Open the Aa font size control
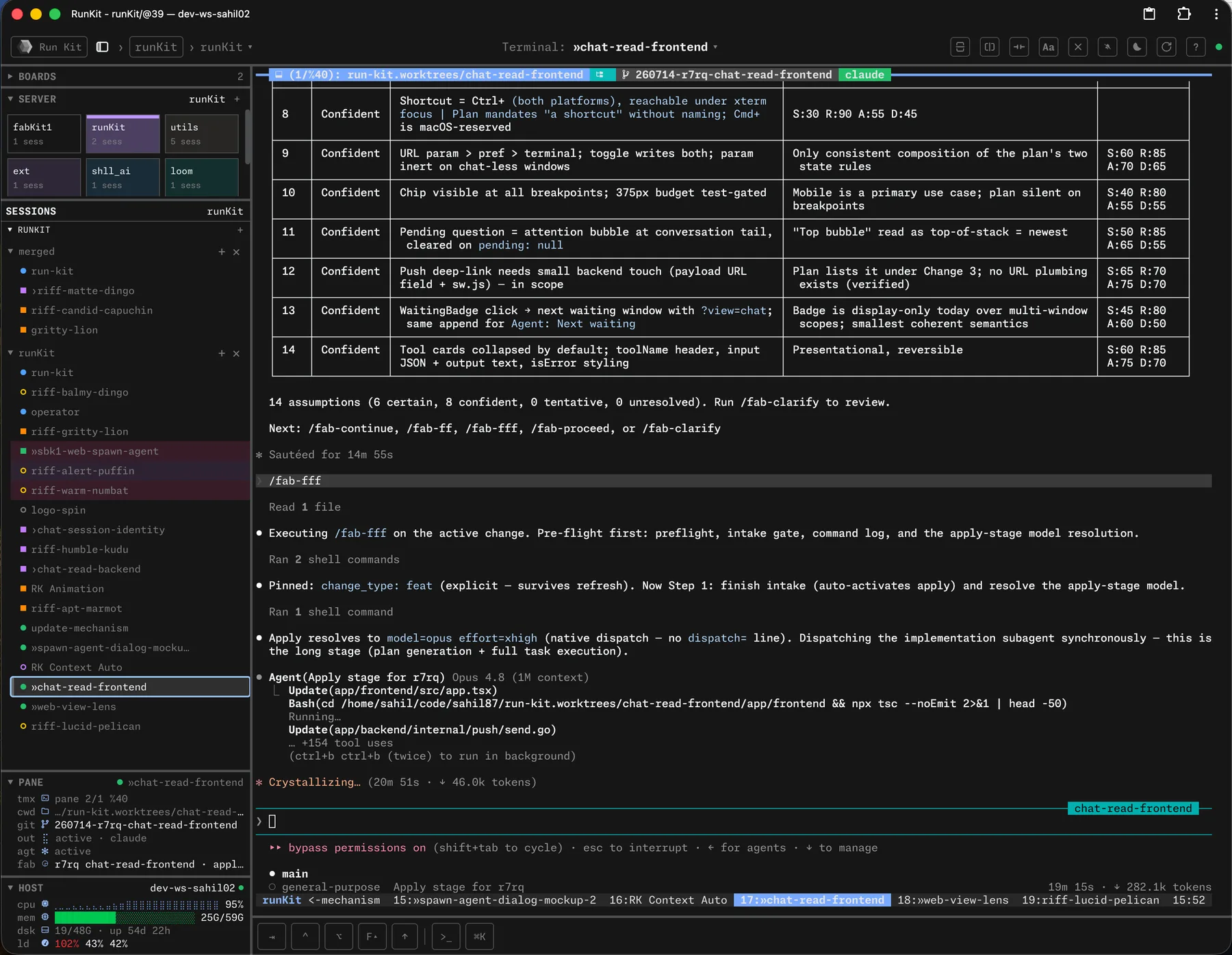This screenshot has height=955, width=1232. pyautogui.click(x=1049, y=47)
